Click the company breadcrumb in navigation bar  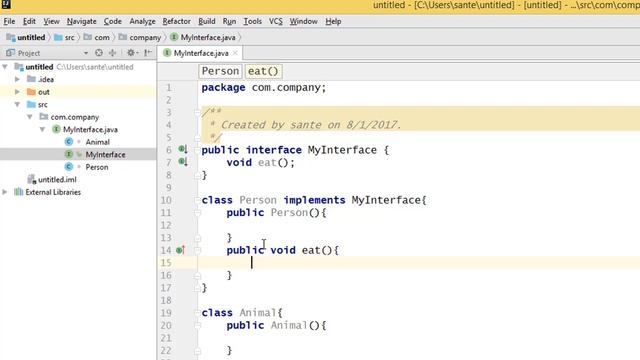point(140,37)
